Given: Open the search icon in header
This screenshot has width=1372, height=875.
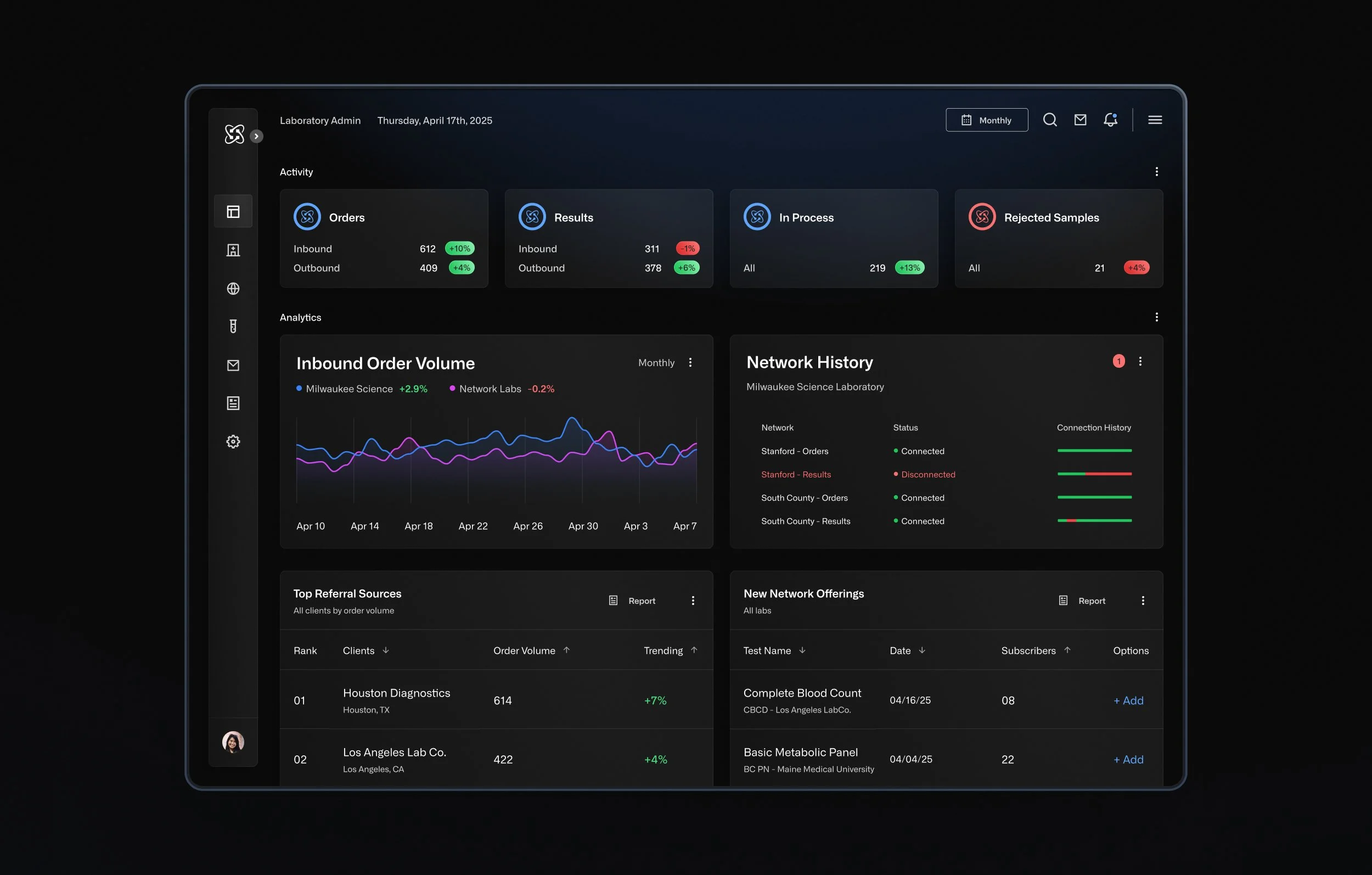Looking at the screenshot, I should coord(1049,120).
